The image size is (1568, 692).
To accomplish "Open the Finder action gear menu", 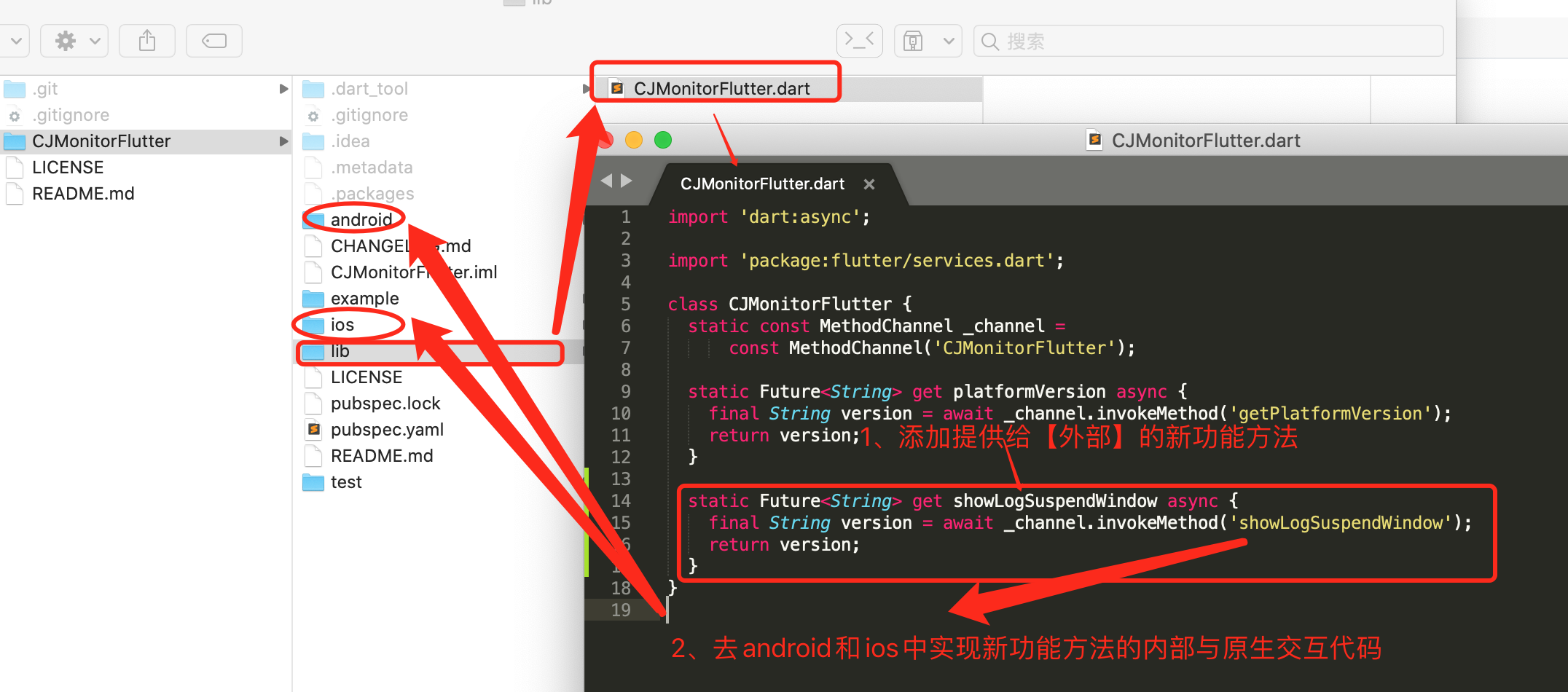I will (x=74, y=41).
